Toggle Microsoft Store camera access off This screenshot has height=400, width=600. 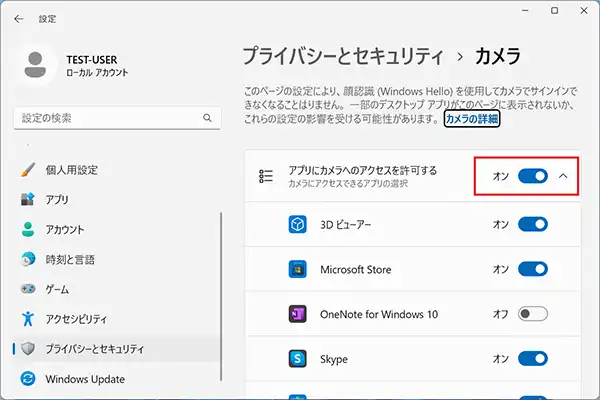533,269
